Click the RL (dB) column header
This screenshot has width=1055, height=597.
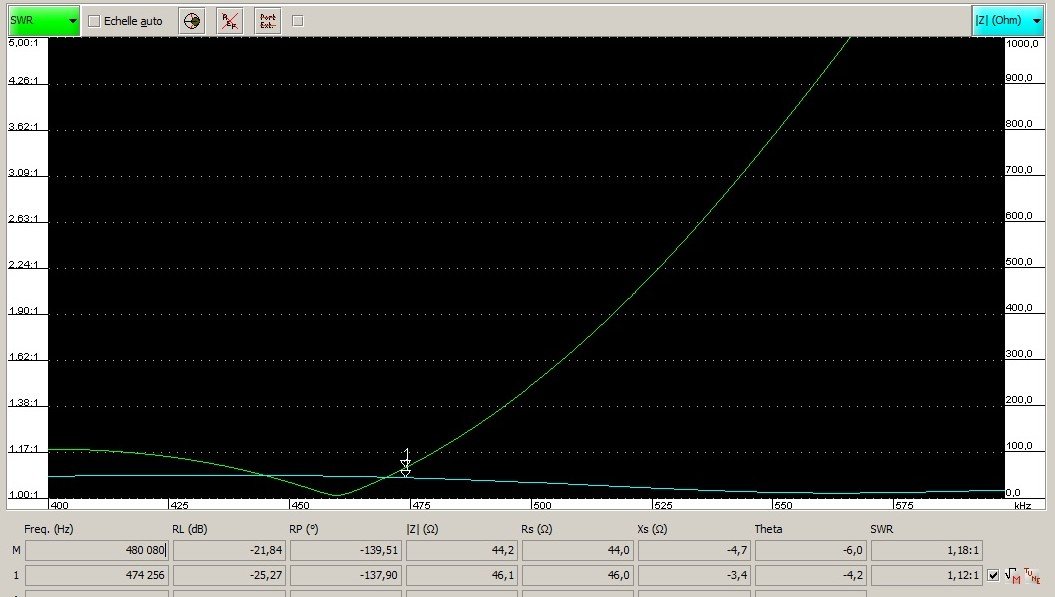tap(190, 530)
